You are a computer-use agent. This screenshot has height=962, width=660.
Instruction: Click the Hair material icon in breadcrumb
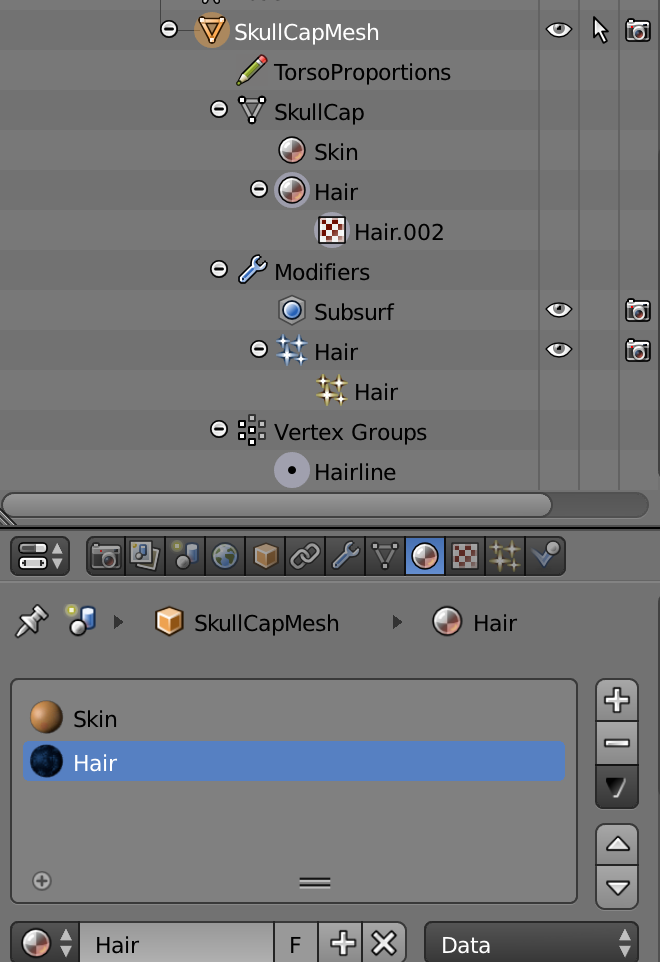click(x=447, y=621)
